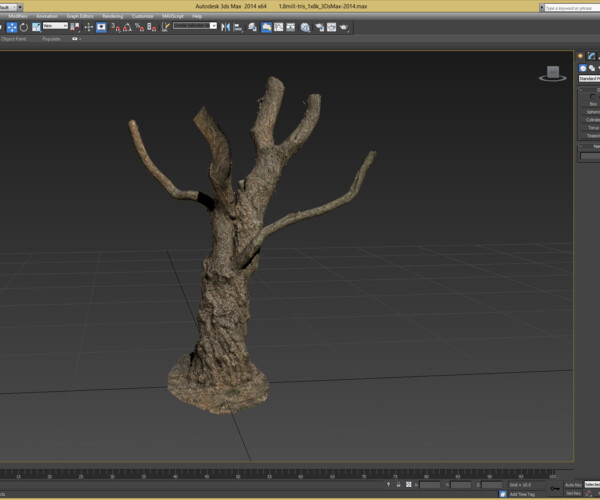Select Geometry category icon
The image size is (600, 500).
(583, 68)
